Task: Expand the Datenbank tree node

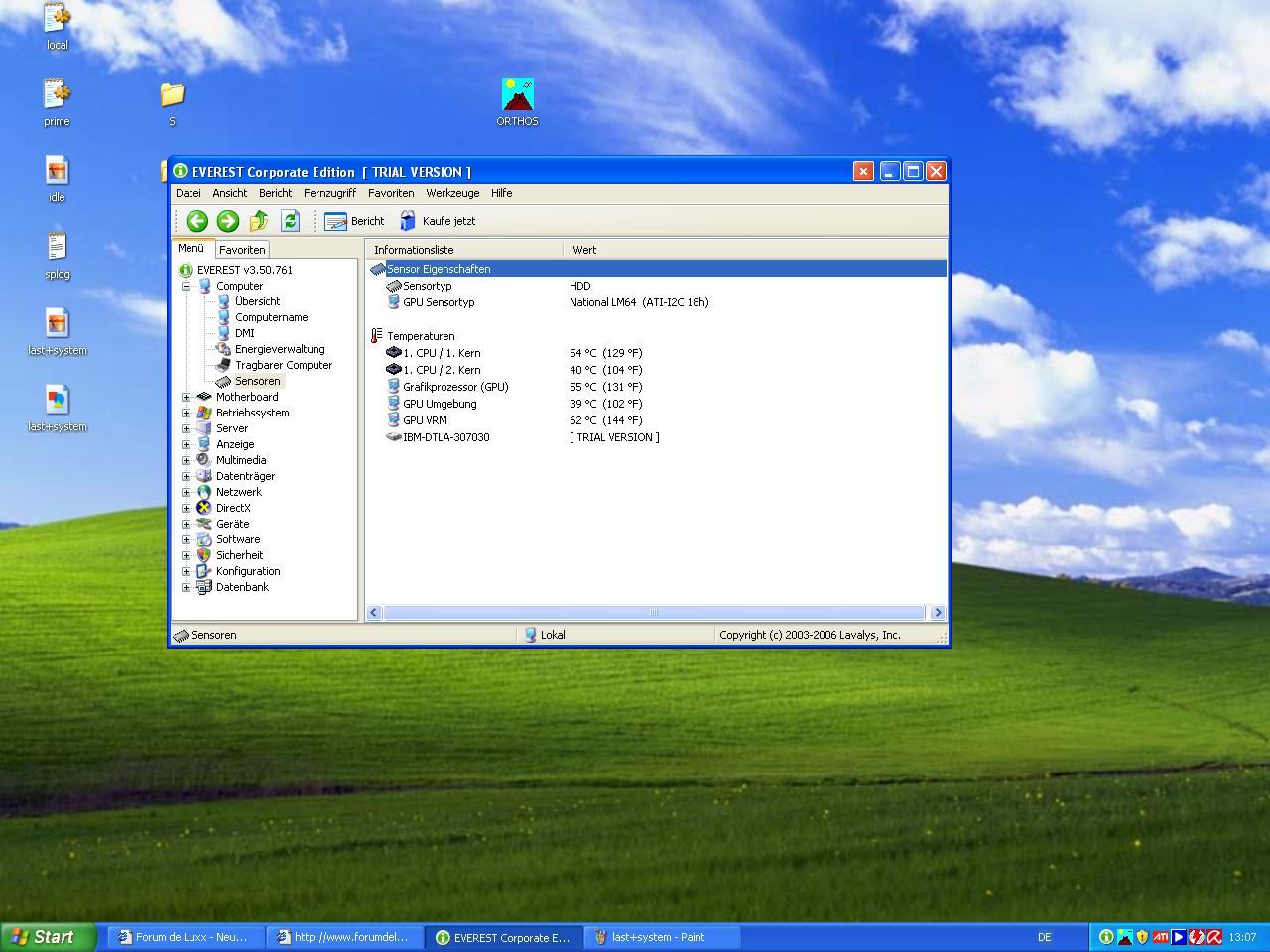Action: click(186, 587)
